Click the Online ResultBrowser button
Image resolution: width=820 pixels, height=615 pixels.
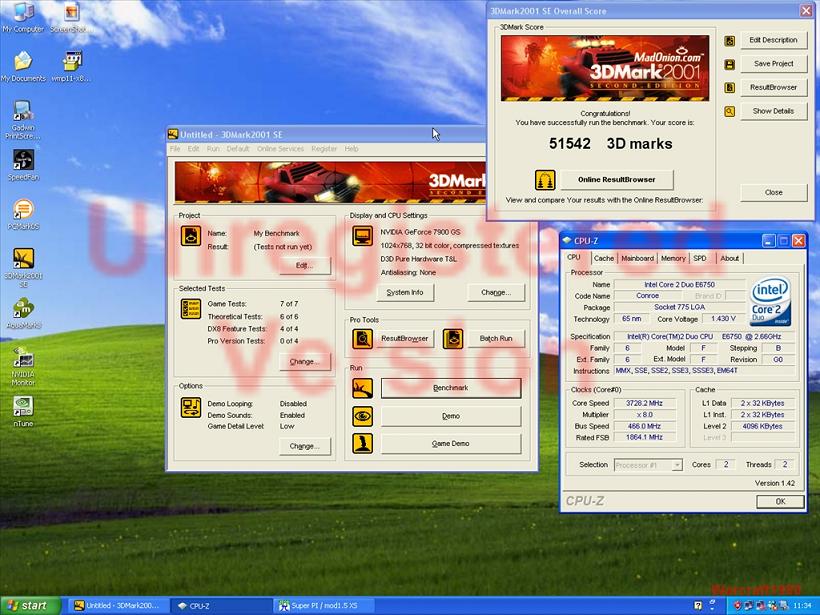[x=617, y=180]
